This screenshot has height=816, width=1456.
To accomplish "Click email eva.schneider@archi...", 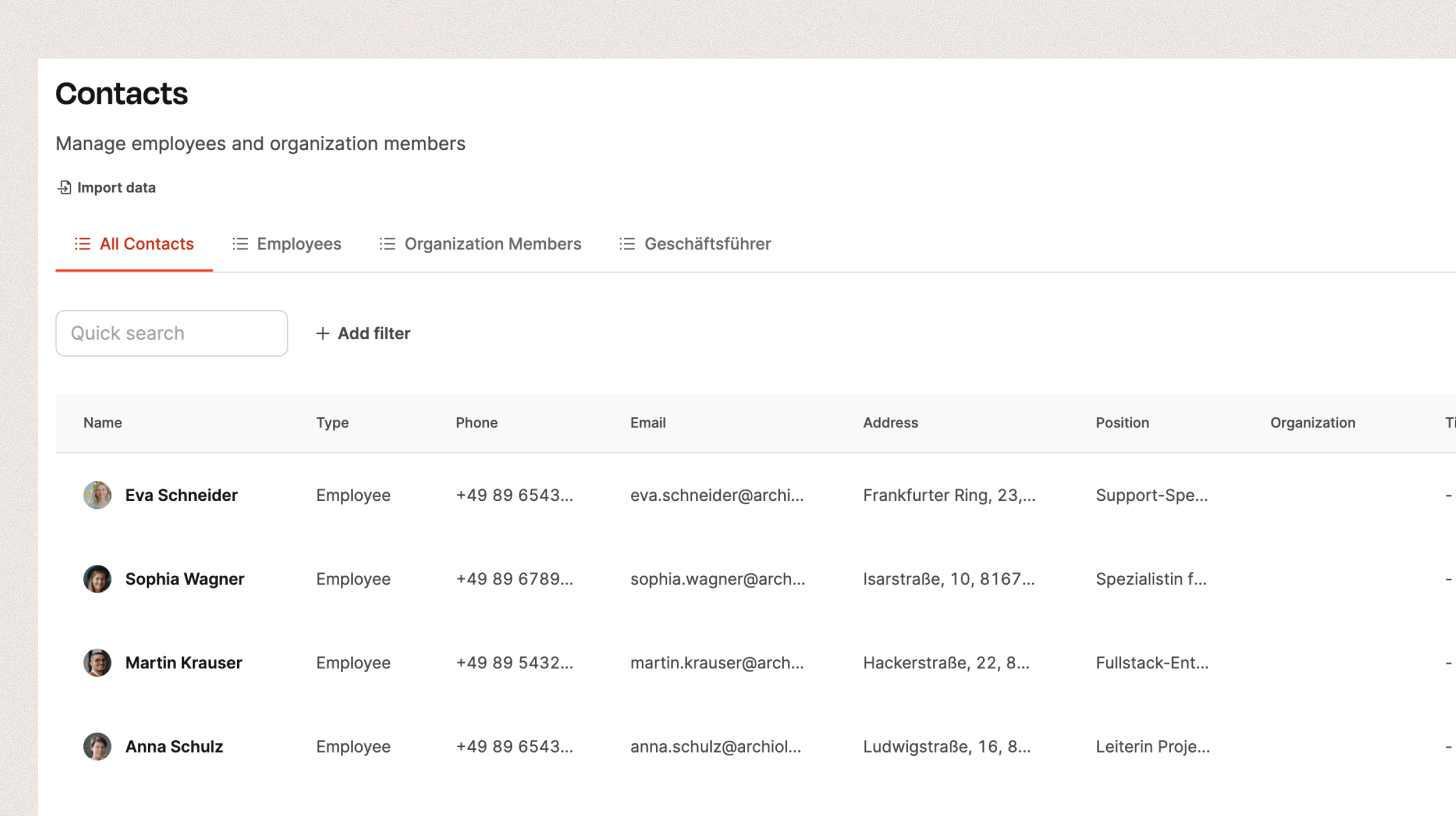I will coord(717,495).
